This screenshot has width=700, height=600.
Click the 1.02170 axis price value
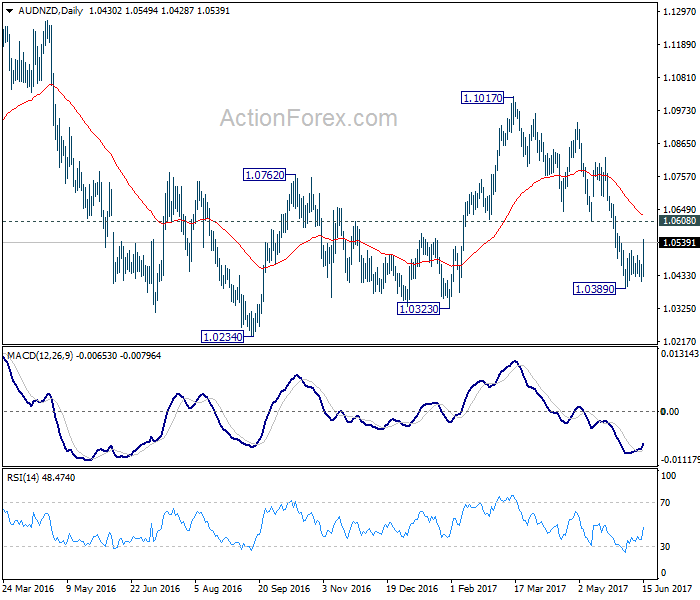[679, 342]
